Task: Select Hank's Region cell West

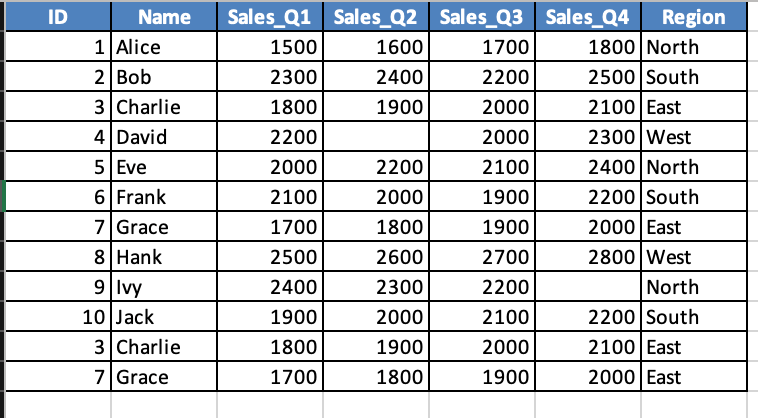Action: 694,257
